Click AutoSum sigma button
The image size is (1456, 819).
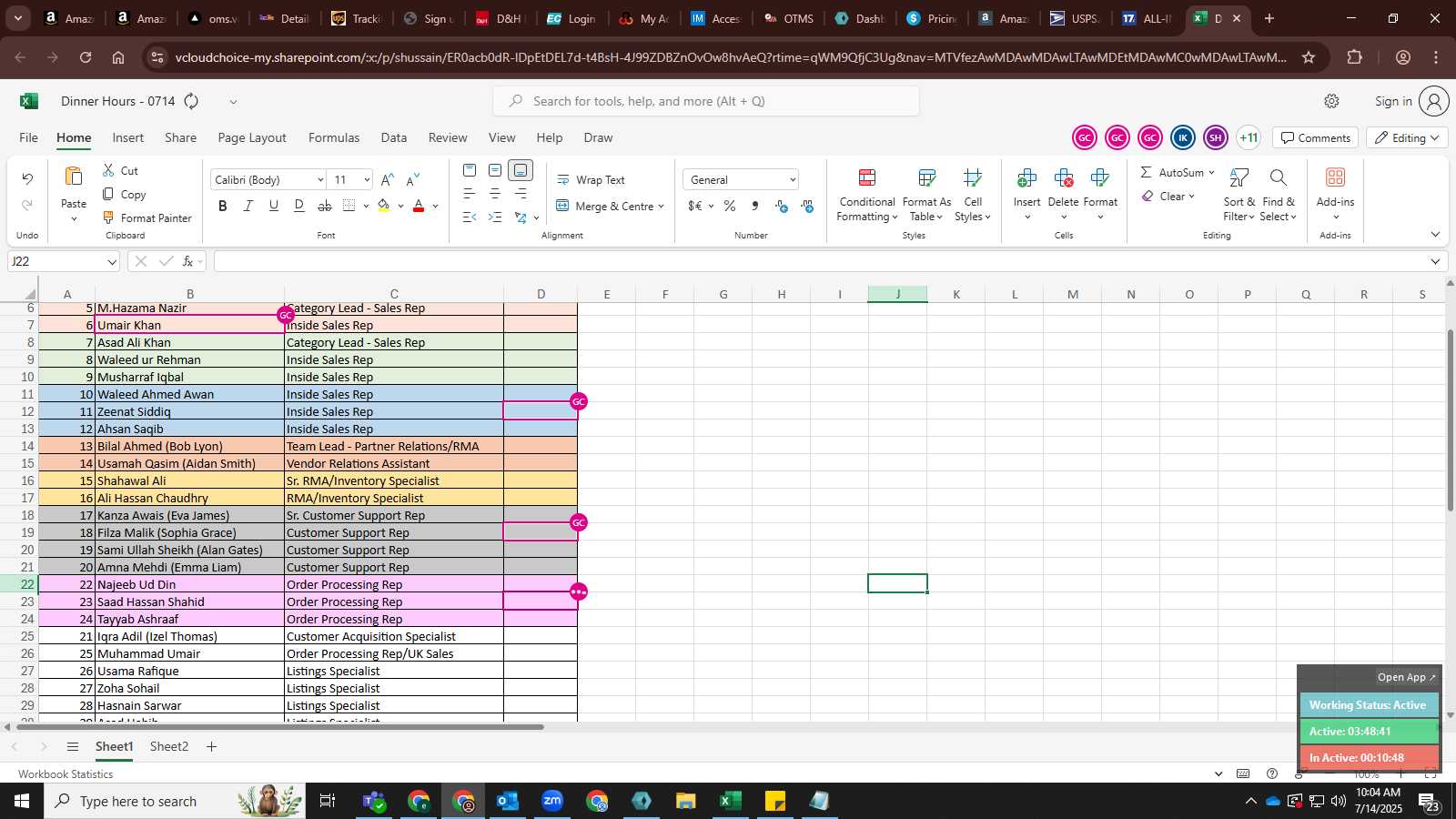click(x=1177, y=172)
